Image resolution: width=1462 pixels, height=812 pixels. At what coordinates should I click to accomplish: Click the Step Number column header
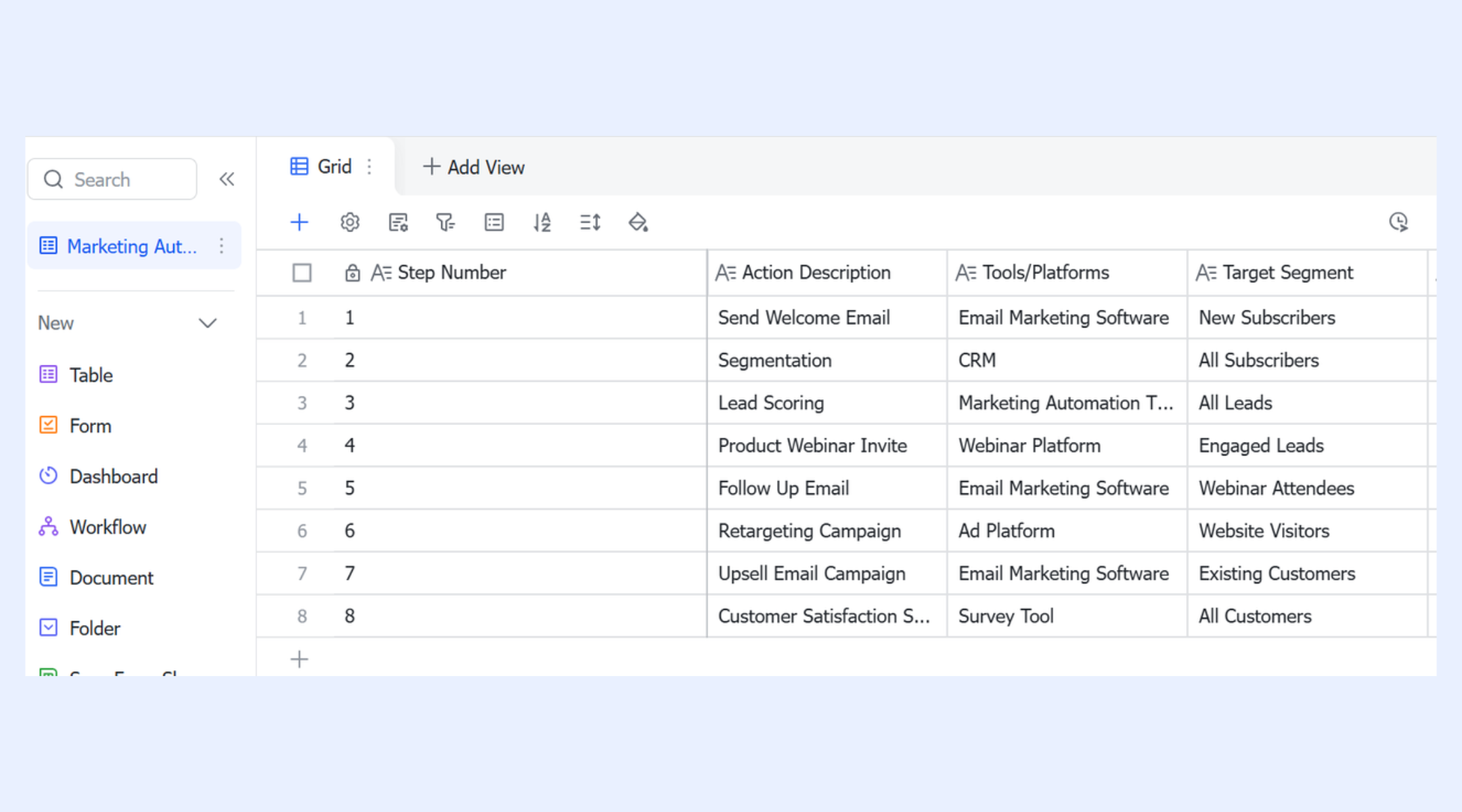[520, 273]
